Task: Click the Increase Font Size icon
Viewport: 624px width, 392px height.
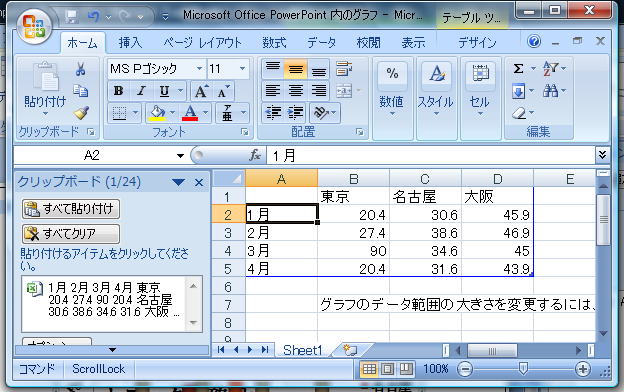Action: (x=201, y=92)
